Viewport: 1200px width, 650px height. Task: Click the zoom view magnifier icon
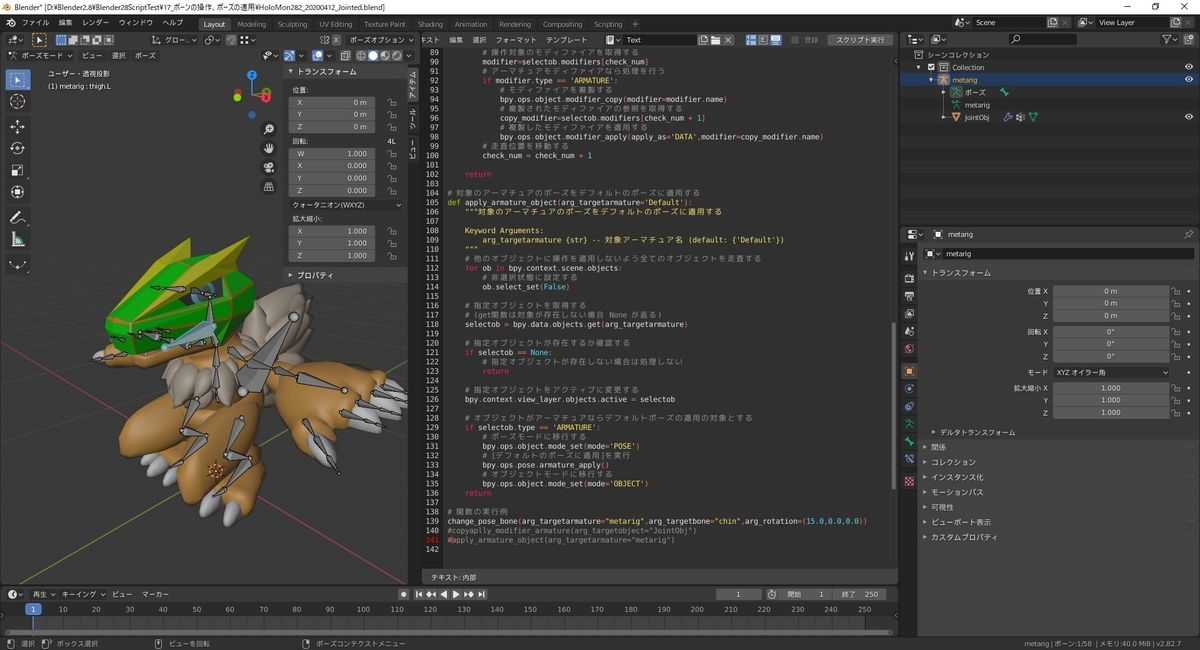(269, 130)
